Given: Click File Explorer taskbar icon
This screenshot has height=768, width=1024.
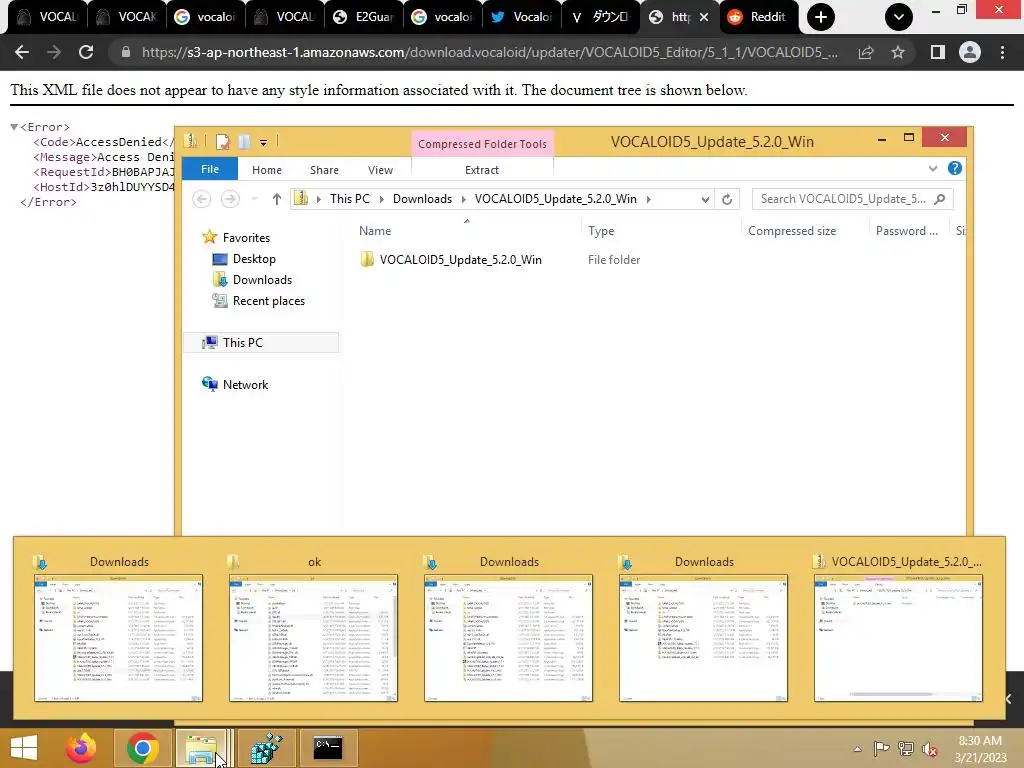Looking at the screenshot, I should (x=201, y=748).
